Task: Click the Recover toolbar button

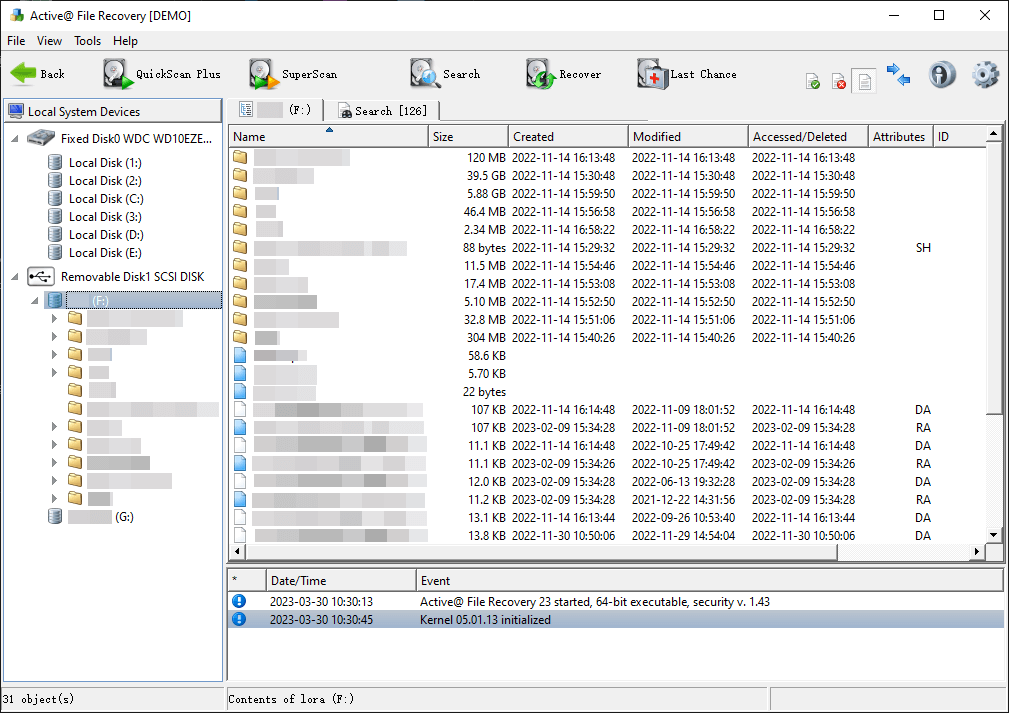Action: pos(564,74)
